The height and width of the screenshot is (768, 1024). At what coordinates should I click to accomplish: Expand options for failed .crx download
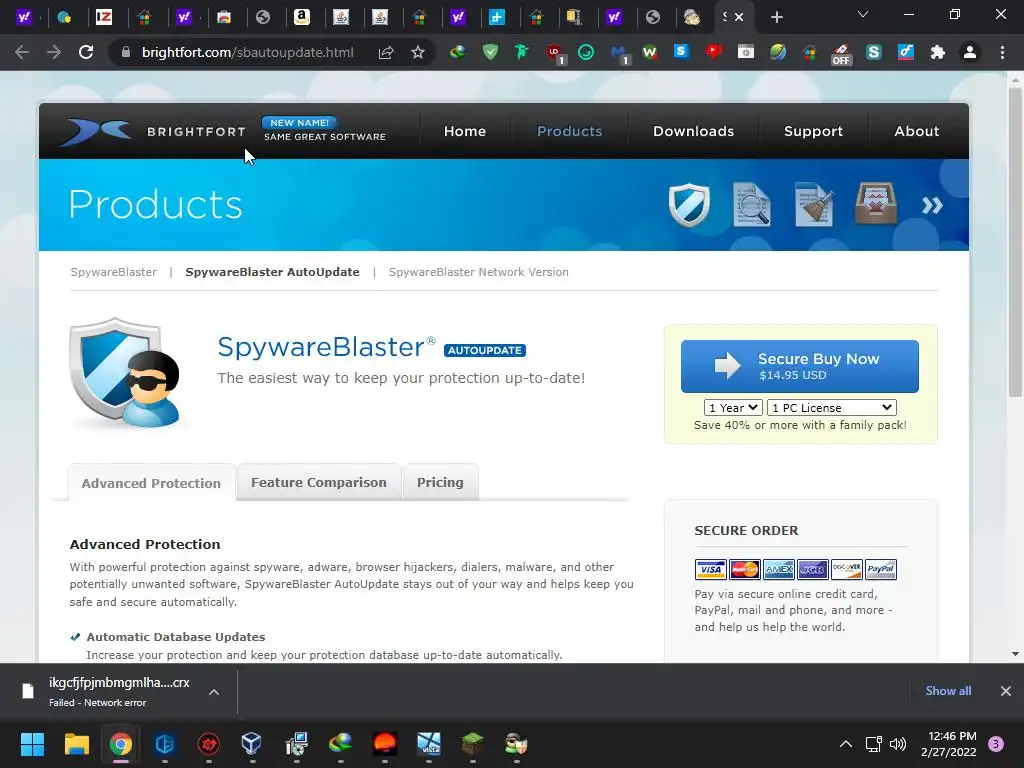tap(214, 692)
